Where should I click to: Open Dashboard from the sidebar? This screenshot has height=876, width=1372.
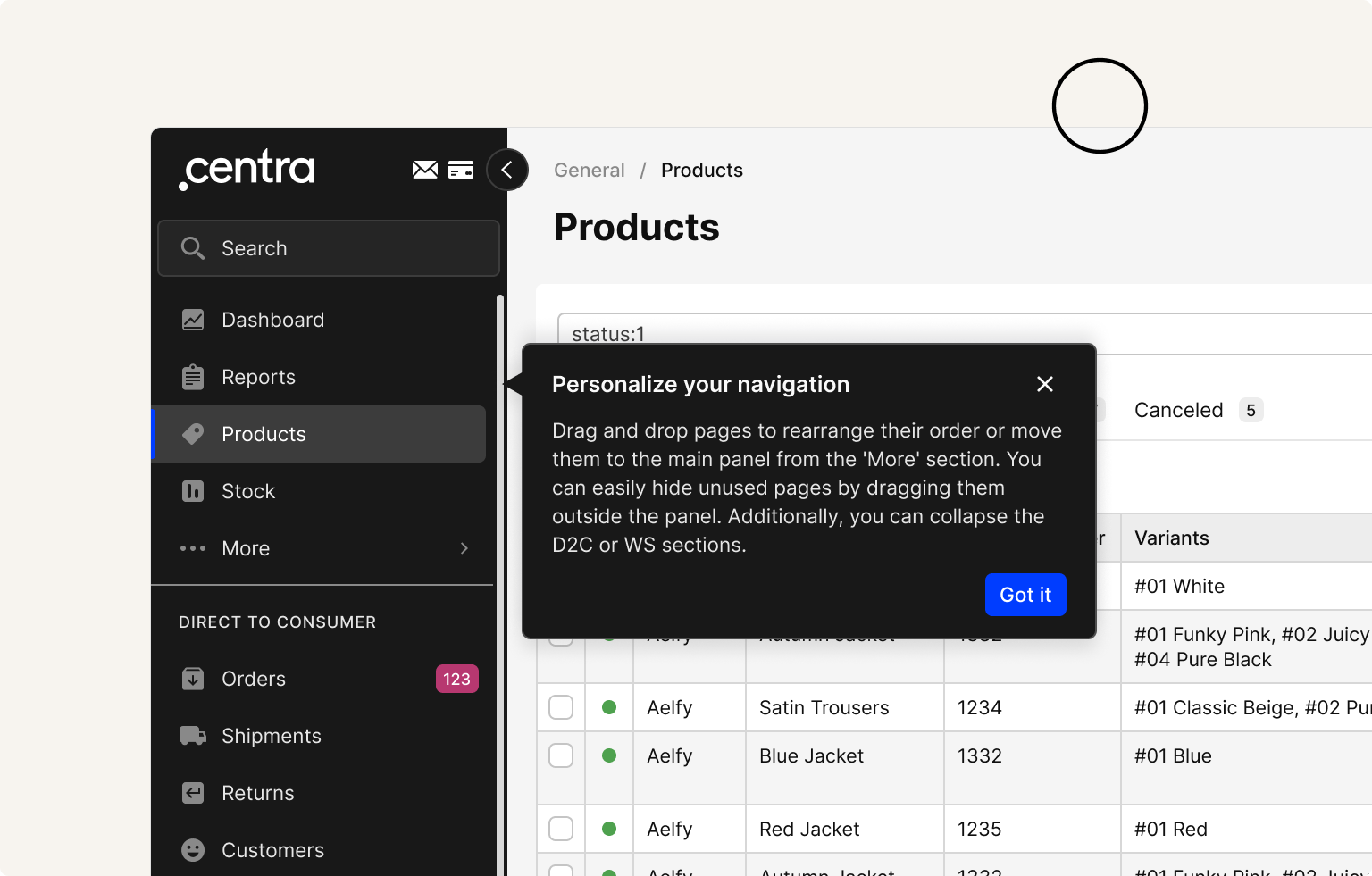click(272, 320)
